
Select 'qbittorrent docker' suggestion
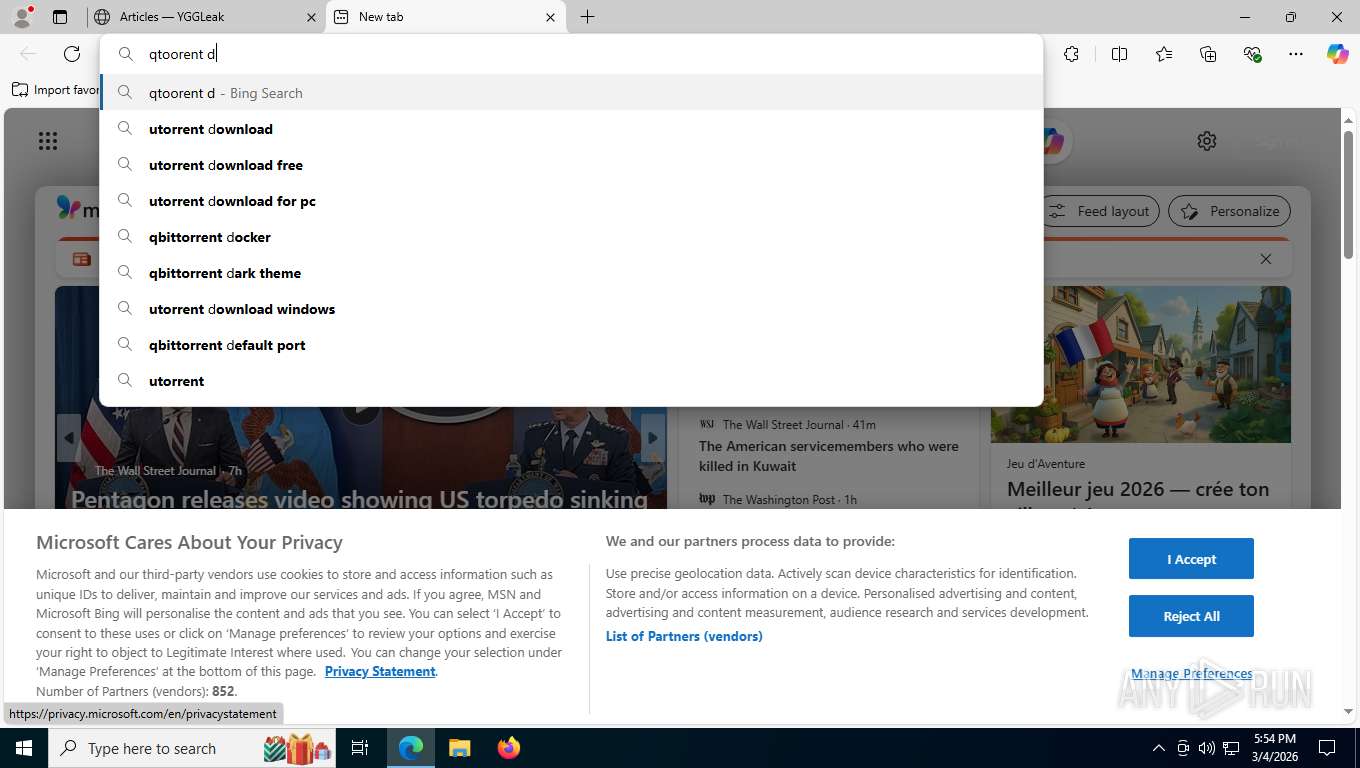(x=571, y=237)
